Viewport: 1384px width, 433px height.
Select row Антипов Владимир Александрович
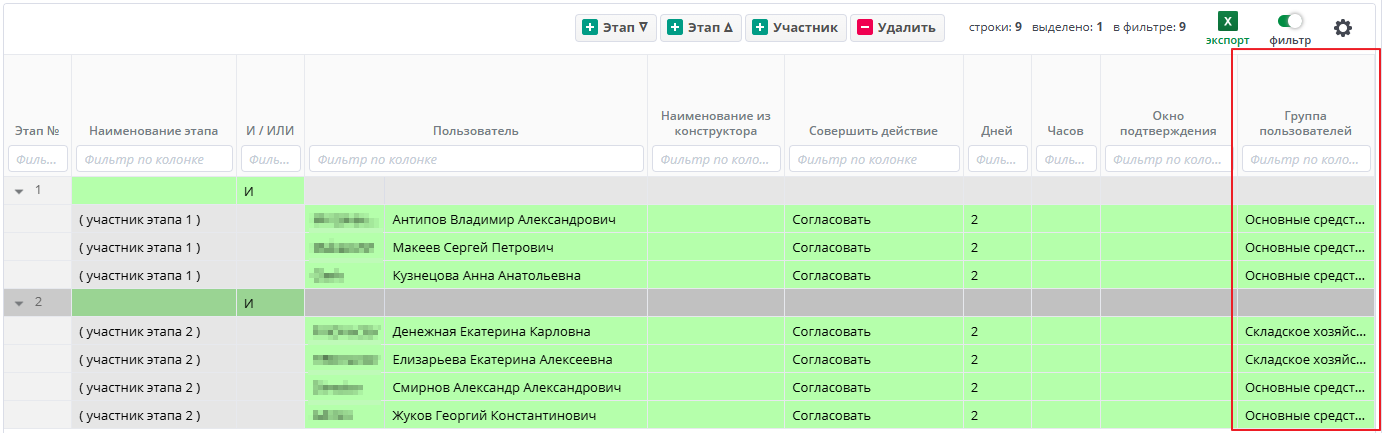pos(503,219)
